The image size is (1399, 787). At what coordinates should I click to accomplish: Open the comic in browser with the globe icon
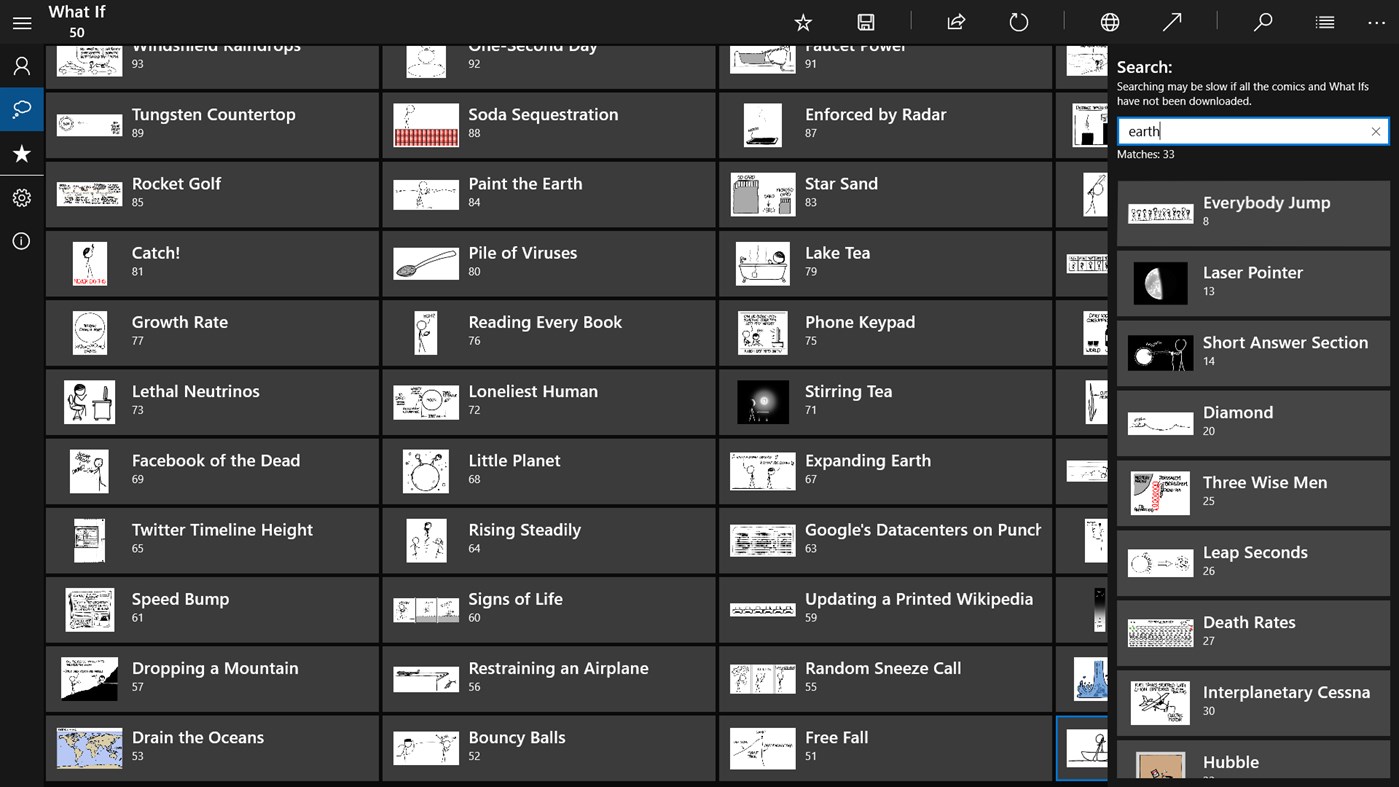1109,22
